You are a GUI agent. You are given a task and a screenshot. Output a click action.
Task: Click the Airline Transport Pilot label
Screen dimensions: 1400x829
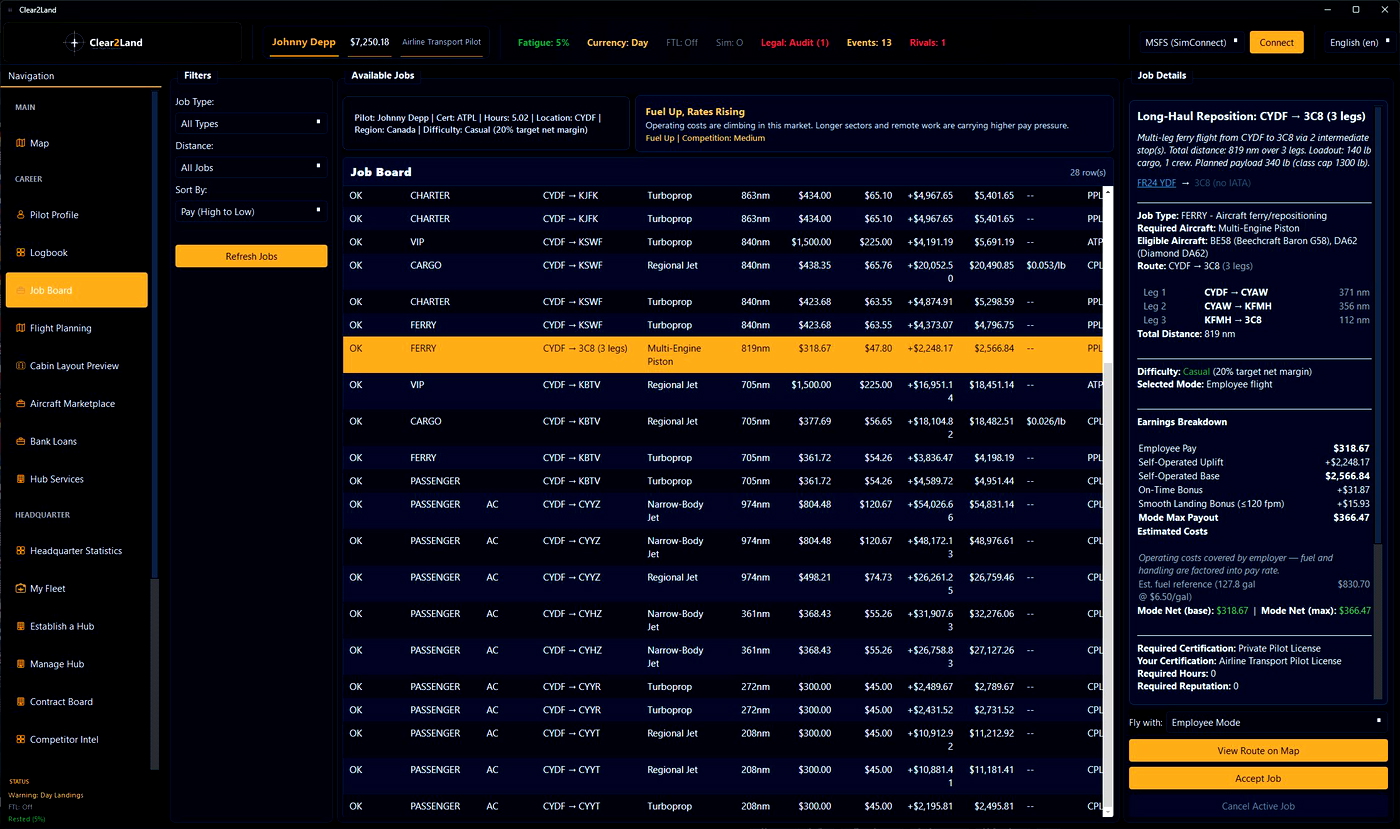point(441,43)
